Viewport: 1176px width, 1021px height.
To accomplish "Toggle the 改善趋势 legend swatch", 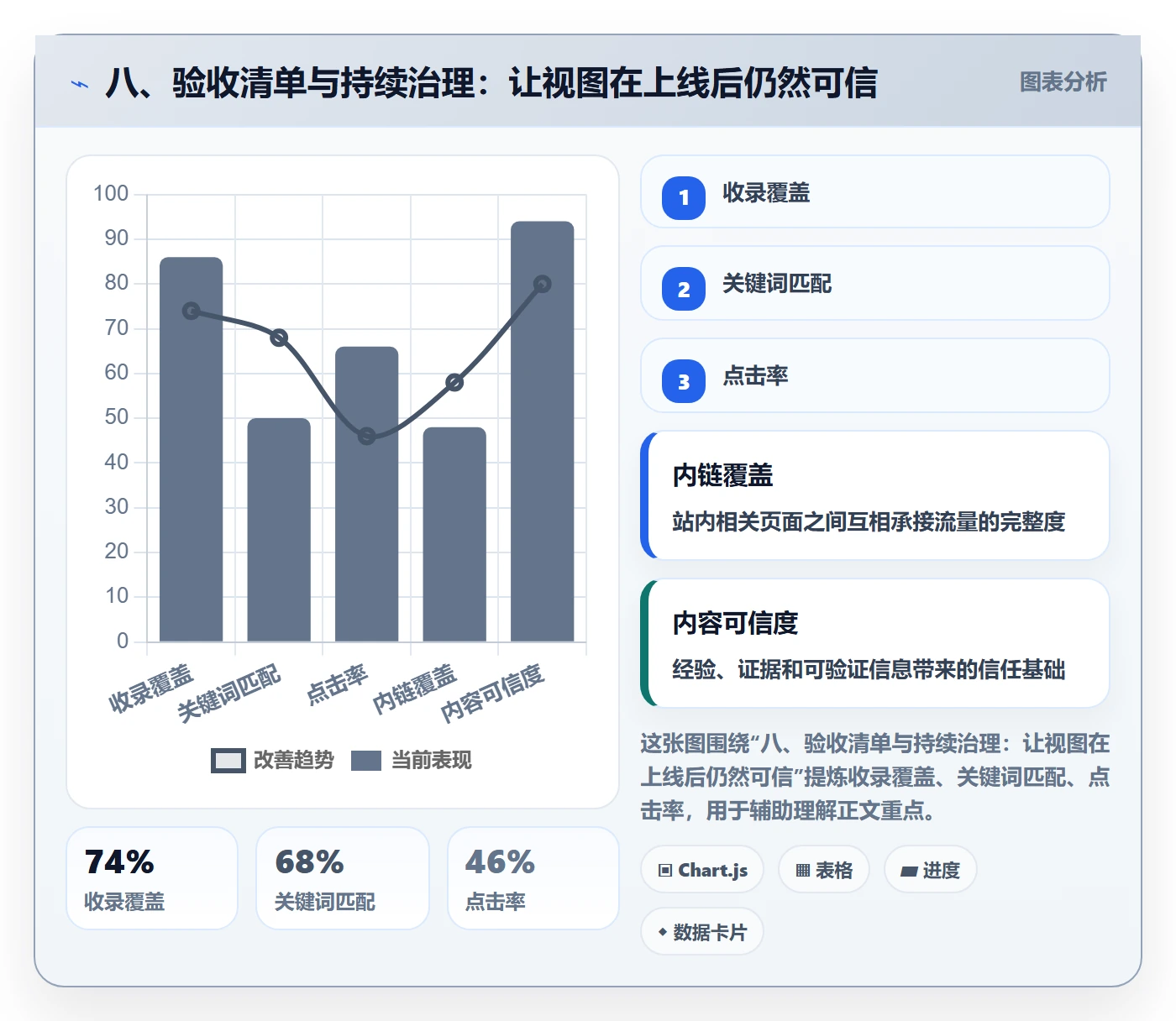I will (x=228, y=760).
